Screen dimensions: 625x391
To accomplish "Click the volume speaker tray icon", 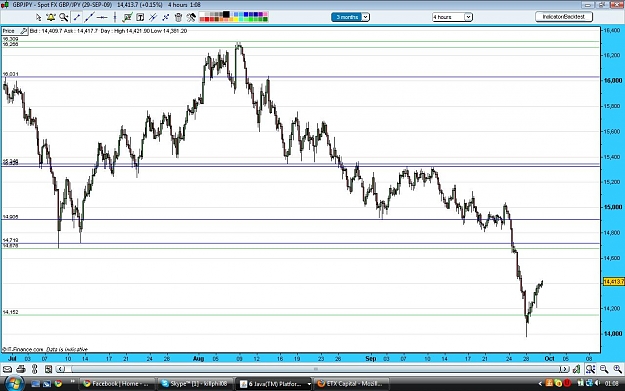I will (597, 383).
